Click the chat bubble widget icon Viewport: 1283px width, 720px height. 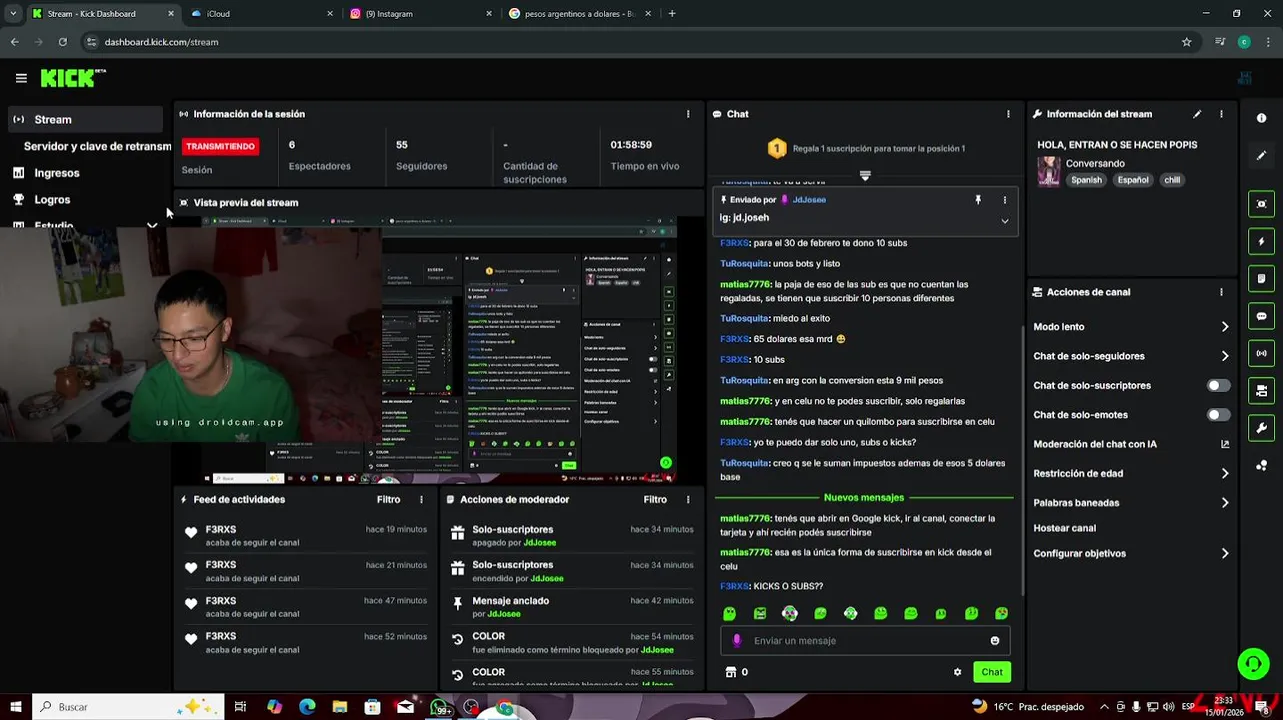(1261, 316)
